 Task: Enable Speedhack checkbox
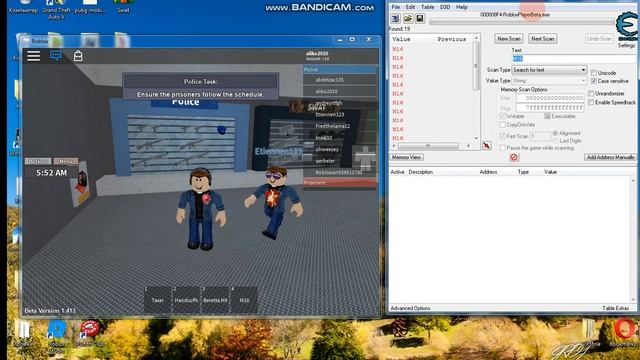(591, 102)
